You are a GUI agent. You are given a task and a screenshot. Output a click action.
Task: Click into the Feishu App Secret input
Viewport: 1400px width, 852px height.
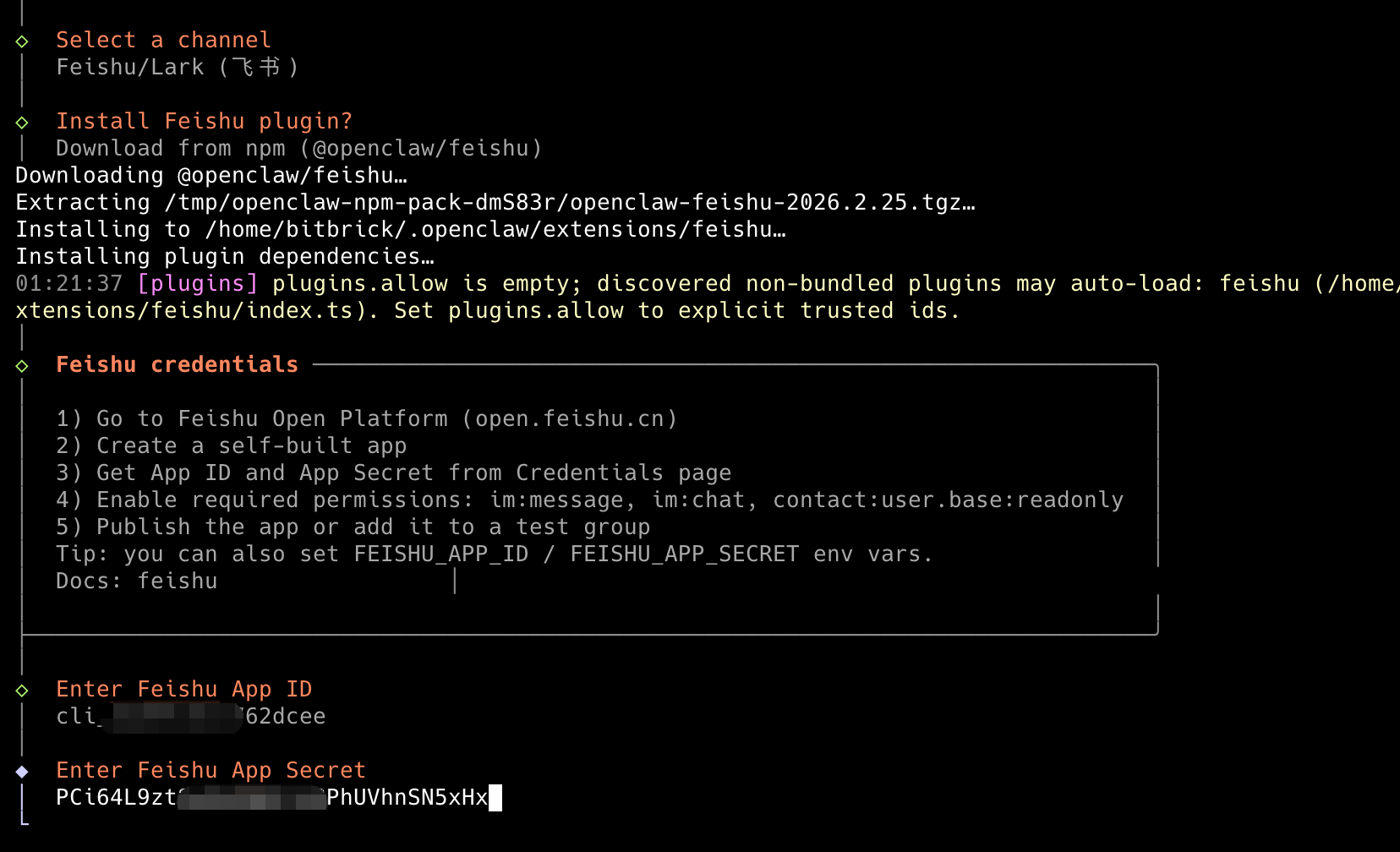(x=272, y=798)
